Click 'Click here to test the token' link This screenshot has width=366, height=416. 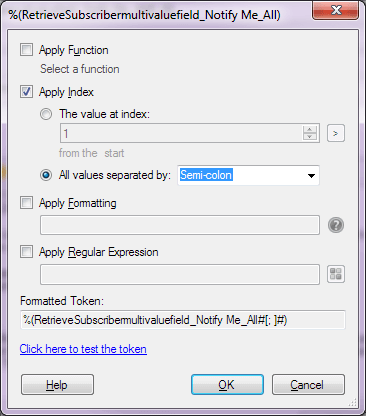(x=83, y=349)
